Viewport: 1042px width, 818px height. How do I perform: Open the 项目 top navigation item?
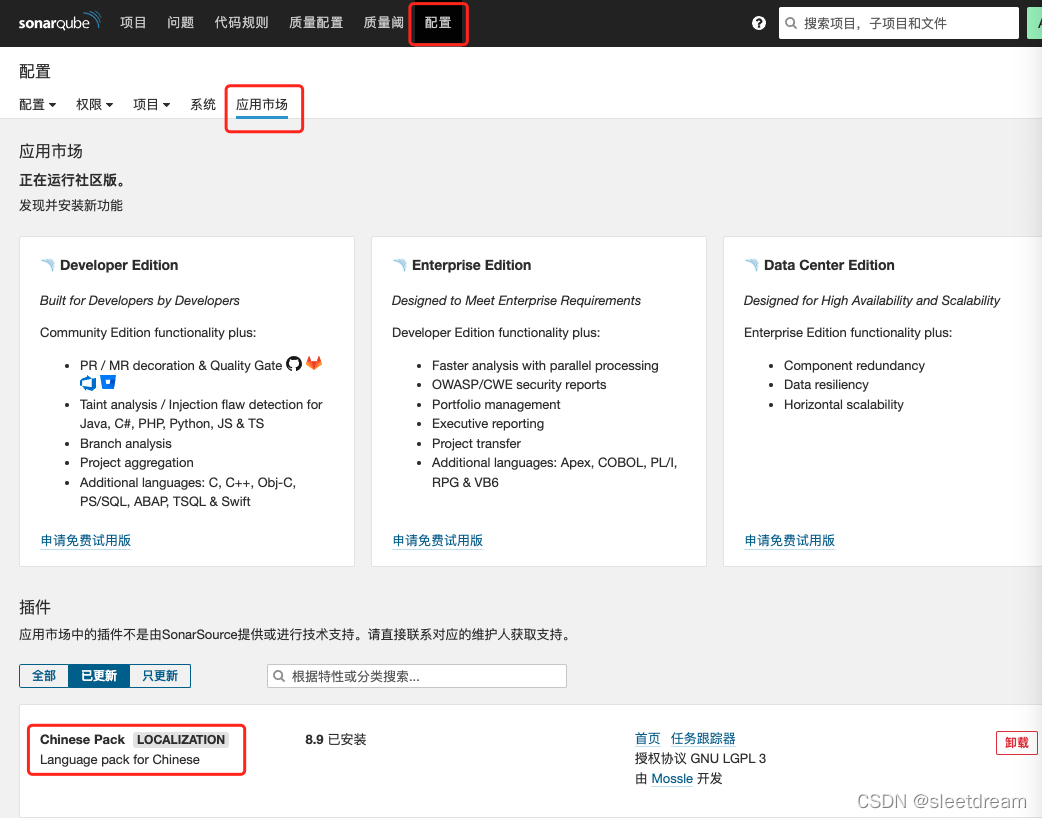[x=133, y=23]
